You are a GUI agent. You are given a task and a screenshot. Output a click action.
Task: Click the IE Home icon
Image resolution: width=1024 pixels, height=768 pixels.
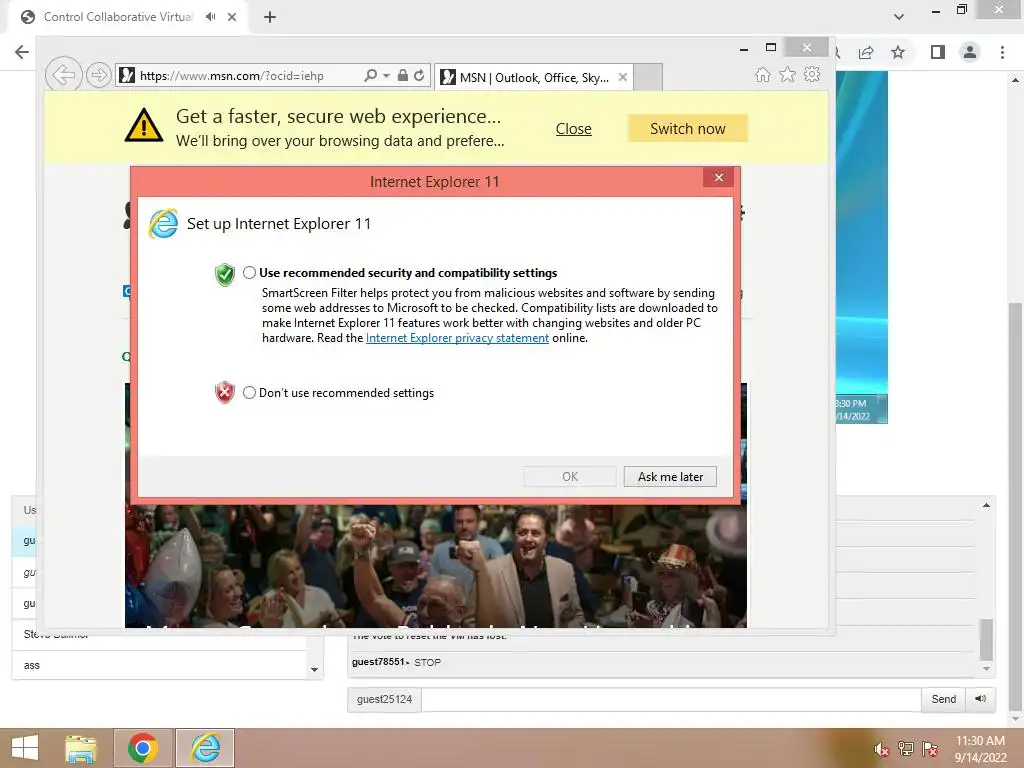click(762, 74)
